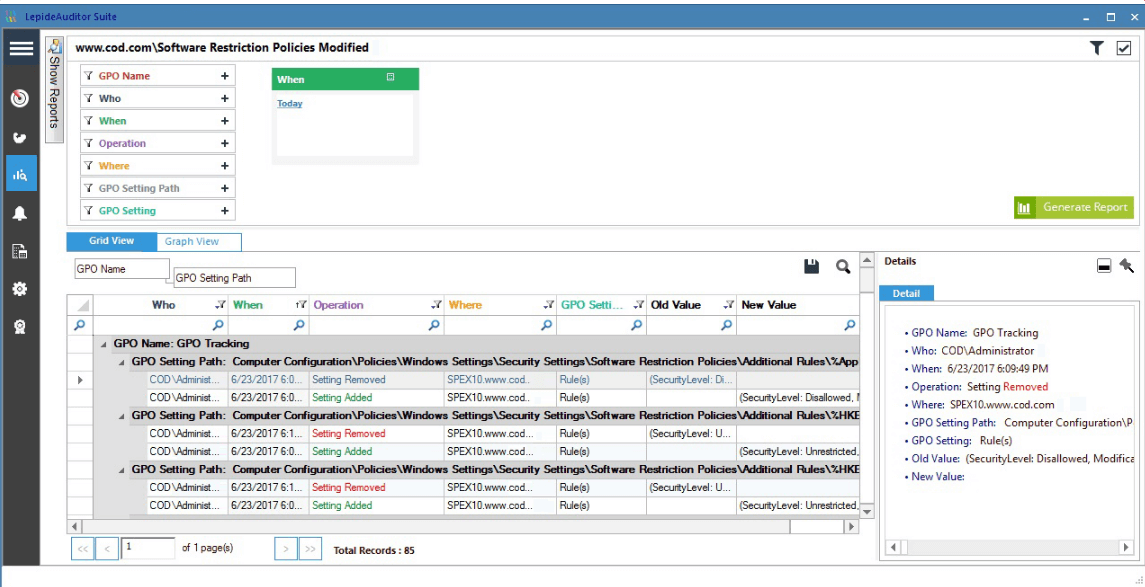Expand the Who filter with plus
The height and width of the screenshot is (587, 1145).
tap(225, 99)
